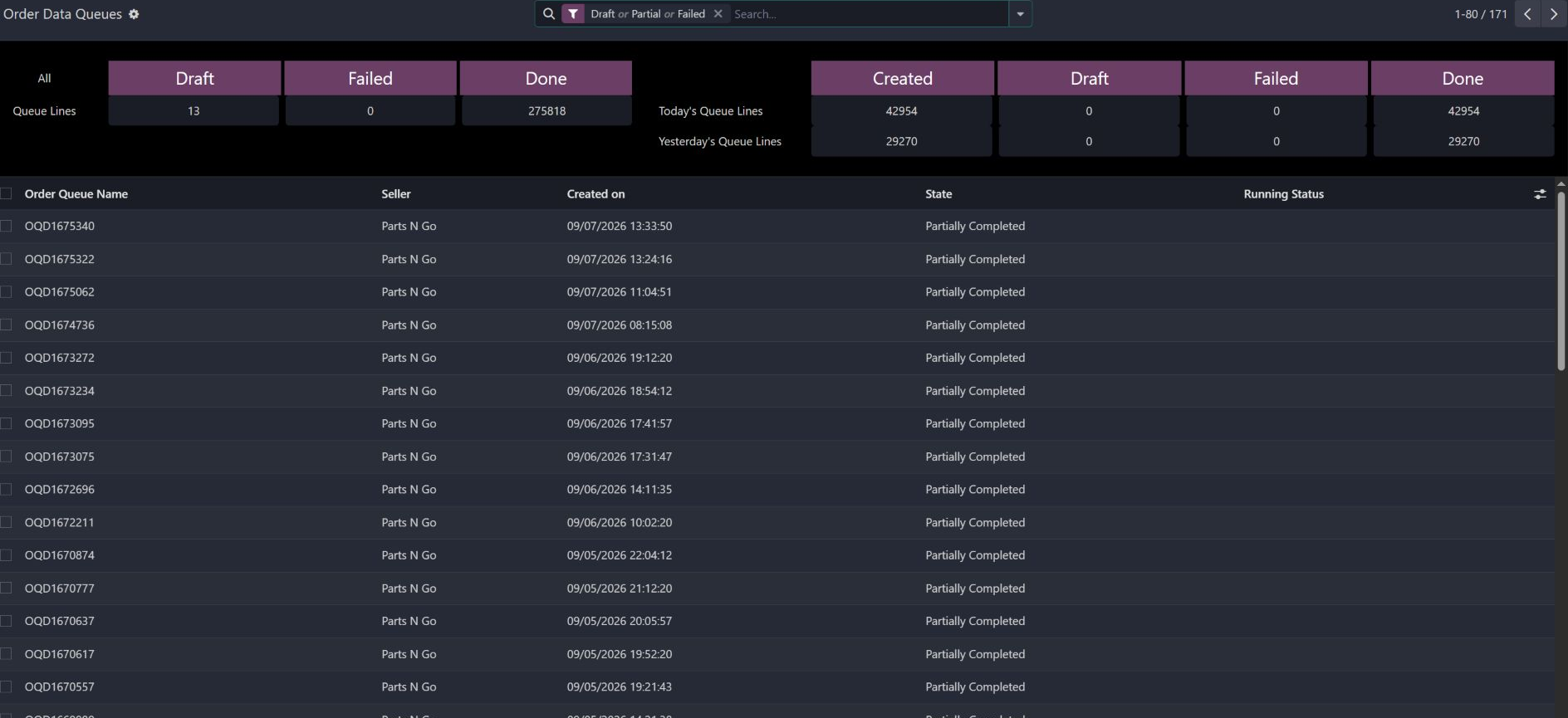Click the Created tile header

tap(903, 78)
